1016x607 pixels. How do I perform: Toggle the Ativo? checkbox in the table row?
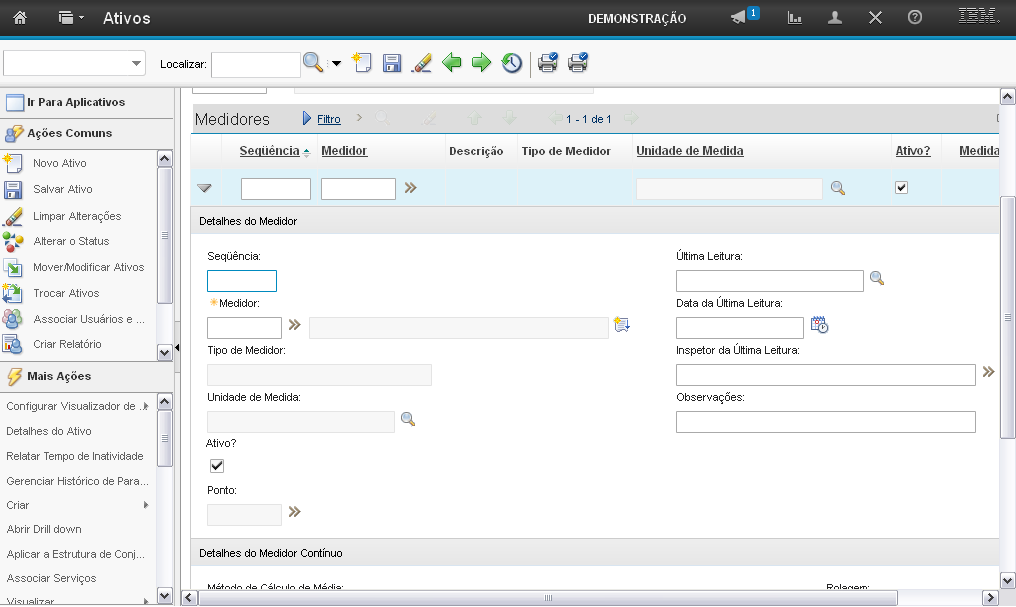point(901,187)
